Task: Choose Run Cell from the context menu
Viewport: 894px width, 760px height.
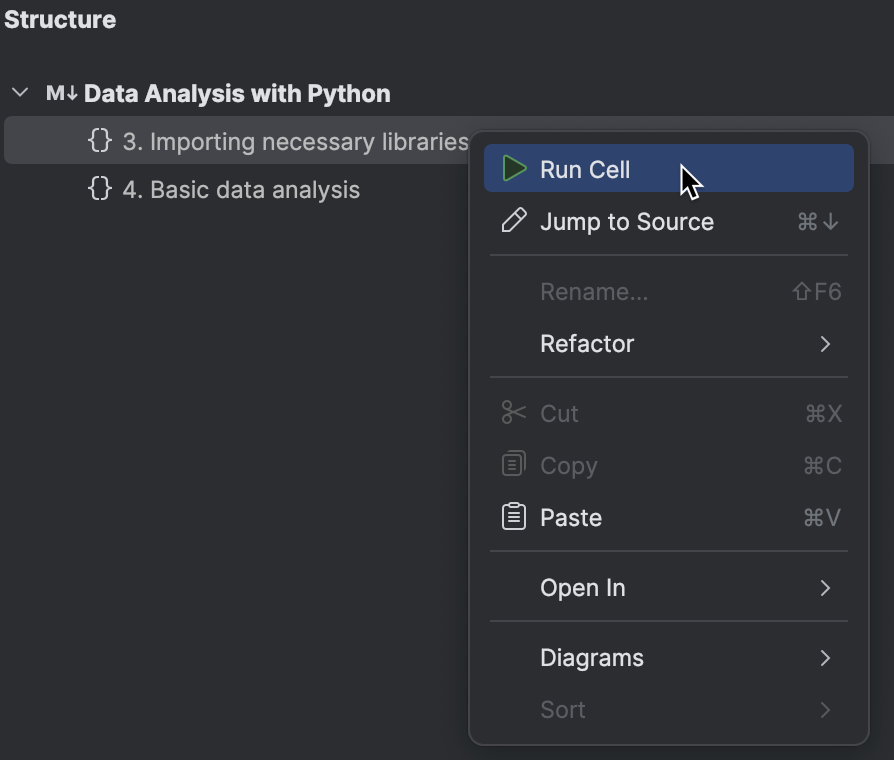Action: 669,168
